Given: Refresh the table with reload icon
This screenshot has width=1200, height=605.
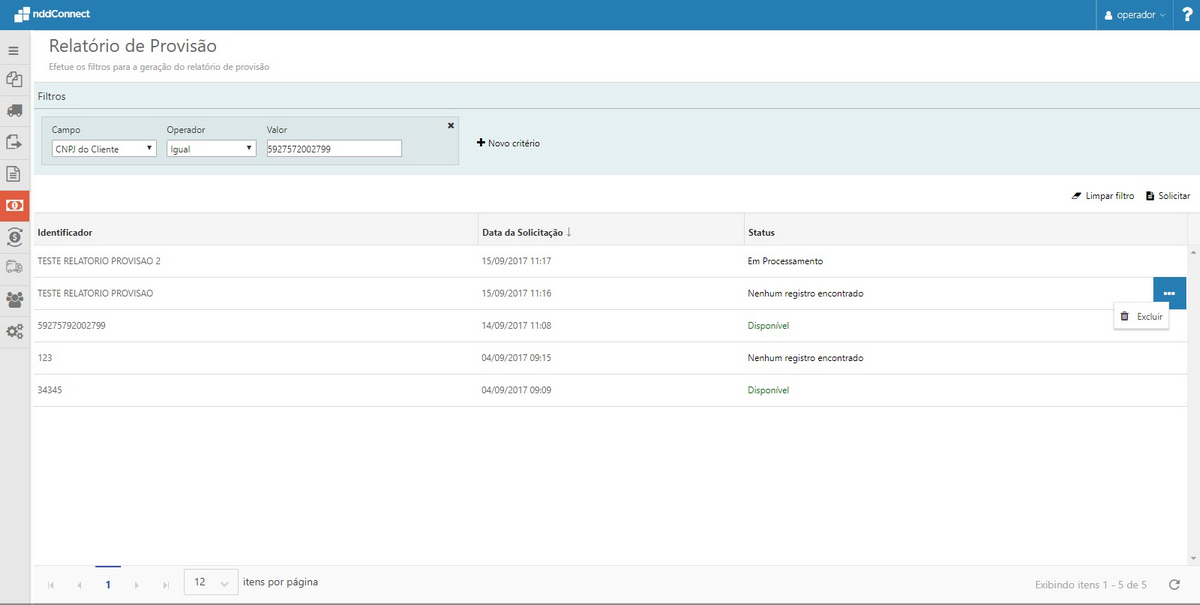Looking at the screenshot, I should pos(1174,583).
